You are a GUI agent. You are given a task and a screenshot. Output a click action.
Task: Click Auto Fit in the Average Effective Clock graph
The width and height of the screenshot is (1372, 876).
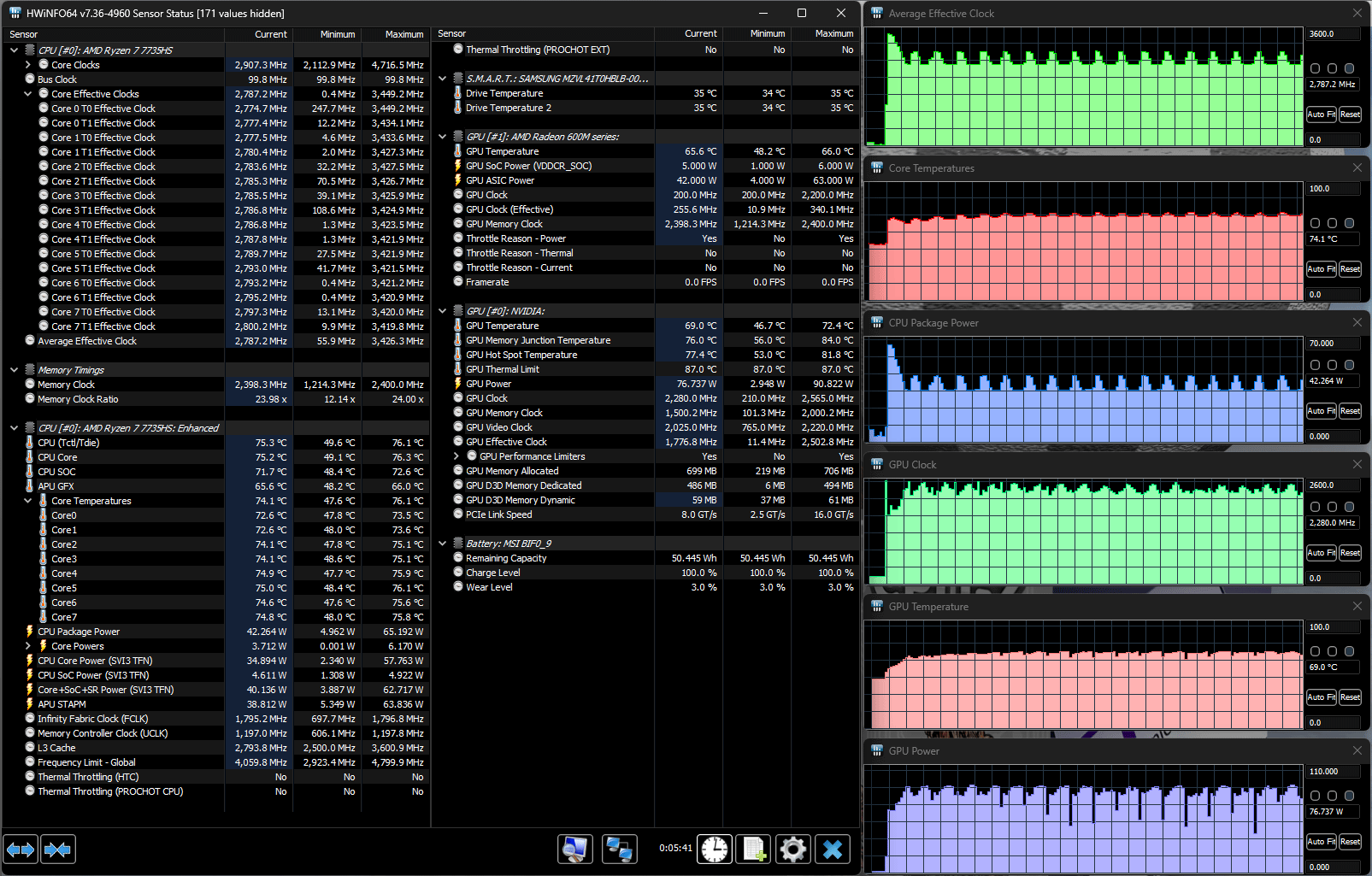point(1322,115)
